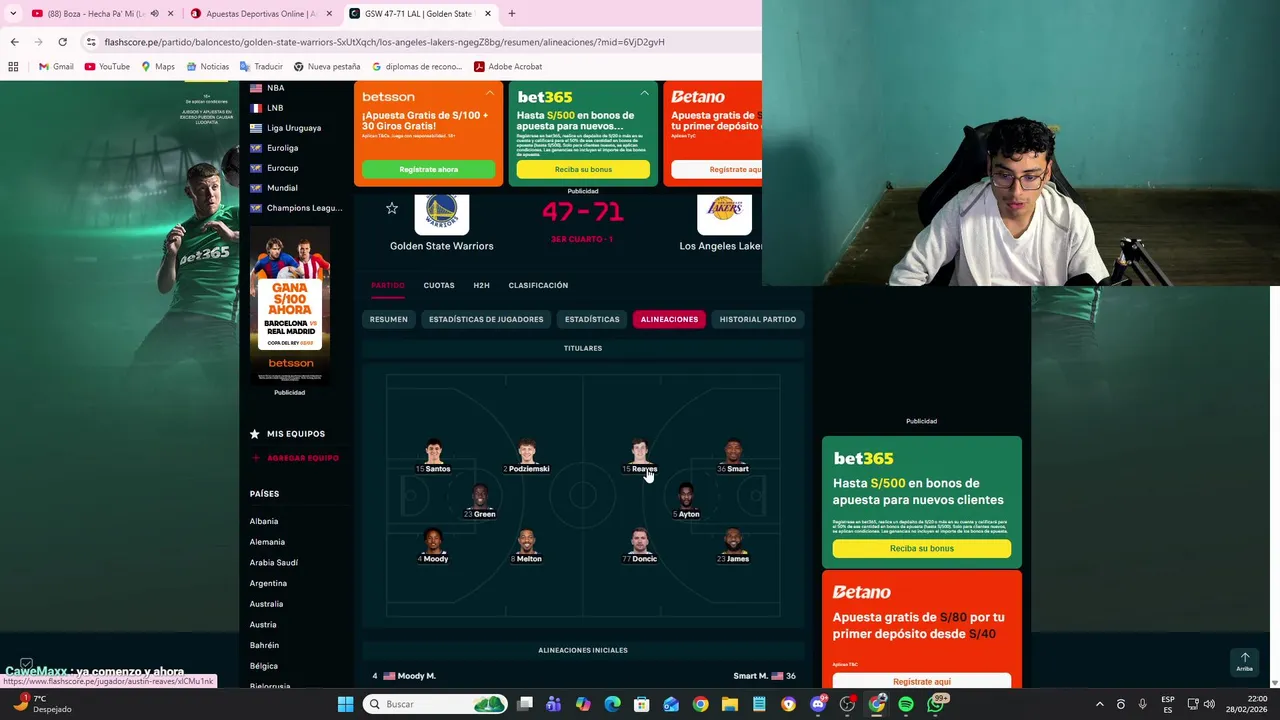Collapse the betsson ad with chevron
1280x720 pixels.
pos(490,93)
